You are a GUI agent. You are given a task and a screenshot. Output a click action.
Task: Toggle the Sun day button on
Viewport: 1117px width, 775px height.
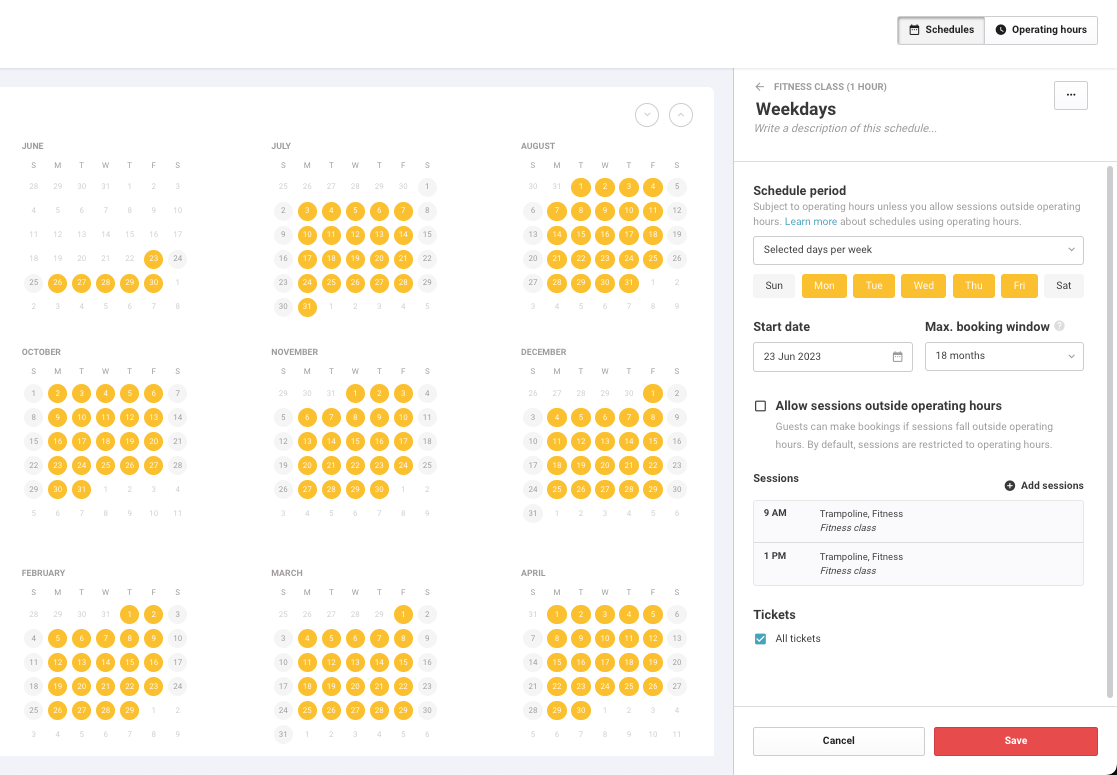774,286
